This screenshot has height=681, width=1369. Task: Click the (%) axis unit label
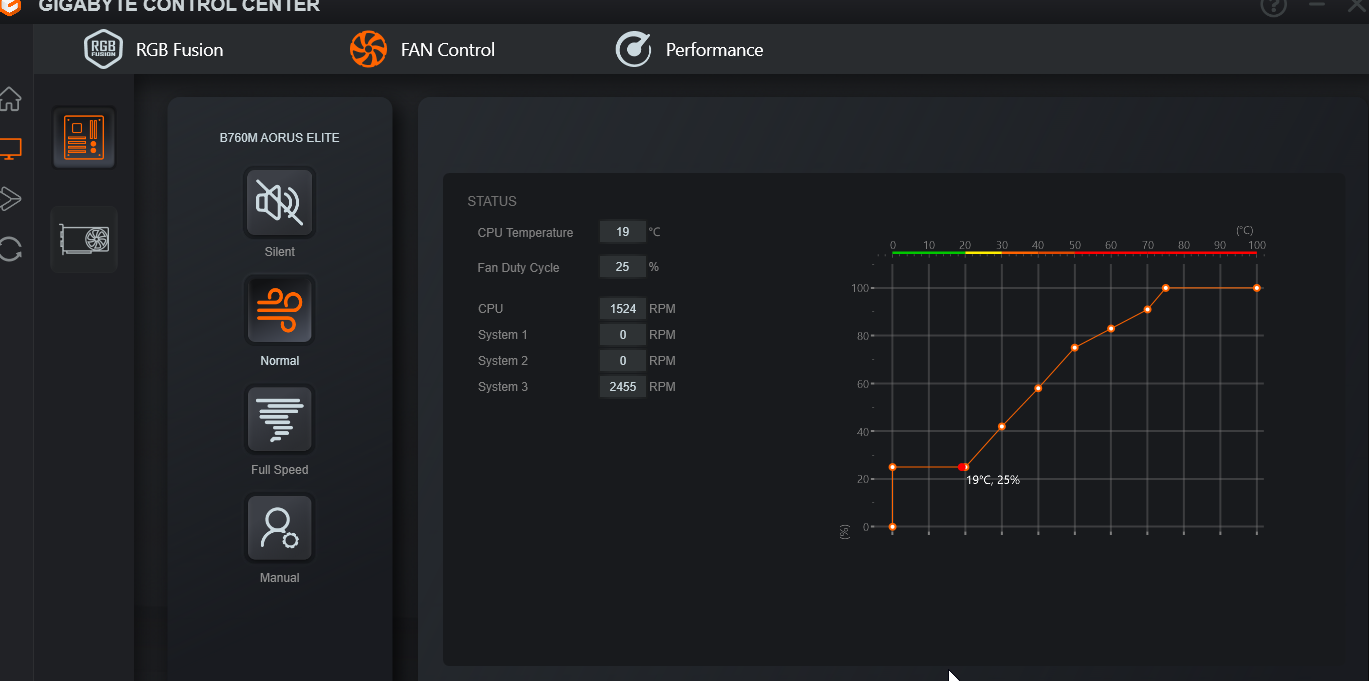tap(845, 532)
